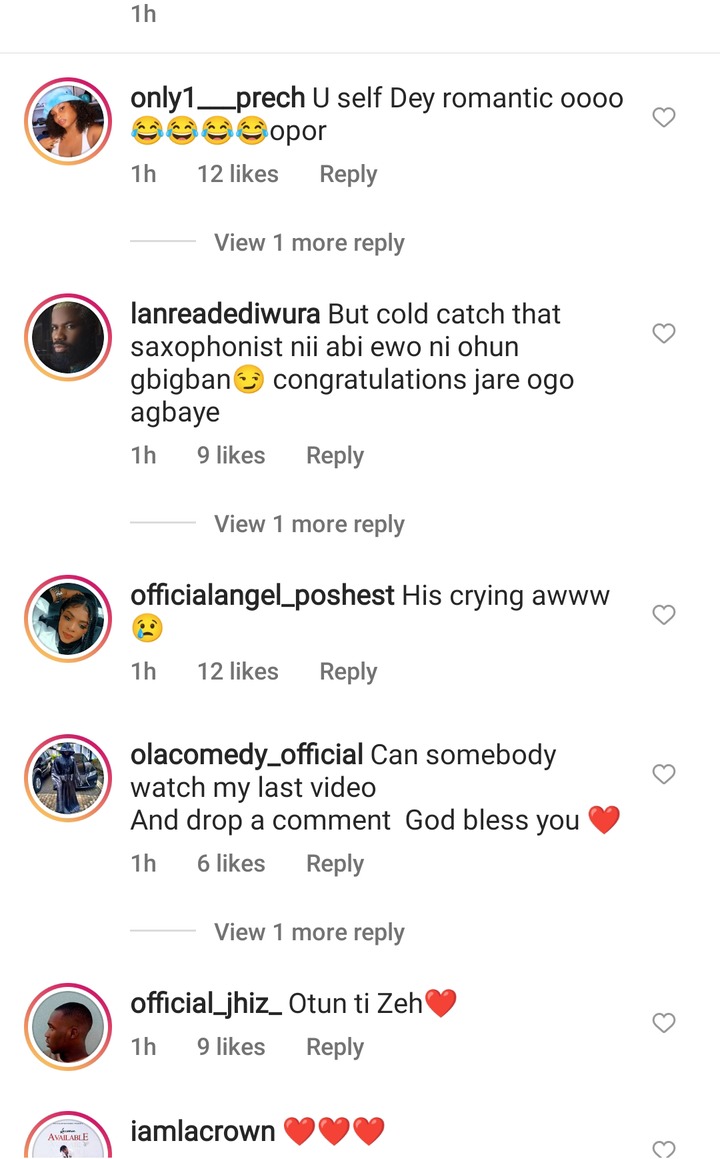Viewport: 720px width, 1159px height.
Task: Like only1___prech's comment with the heart
Action: [664, 118]
